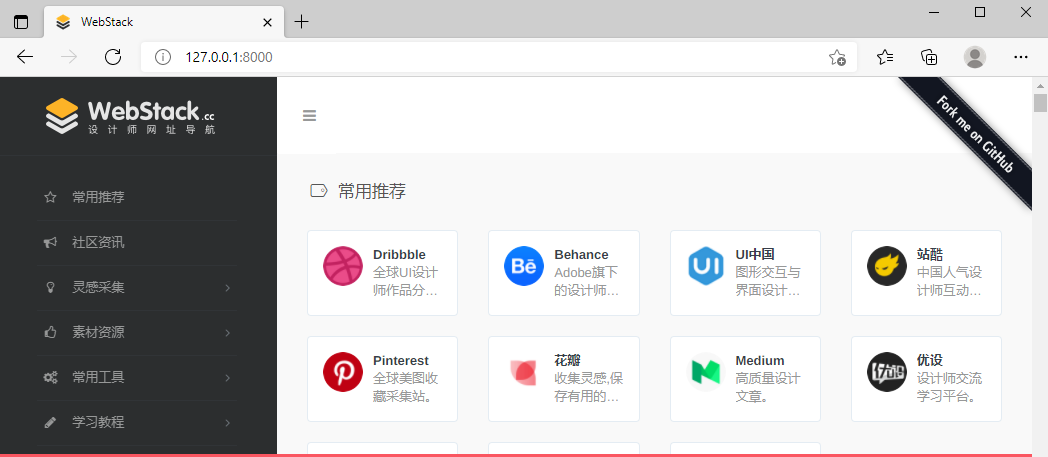1048x457 pixels.
Task: Open the Behance card title link
Action: coord(581,255)
